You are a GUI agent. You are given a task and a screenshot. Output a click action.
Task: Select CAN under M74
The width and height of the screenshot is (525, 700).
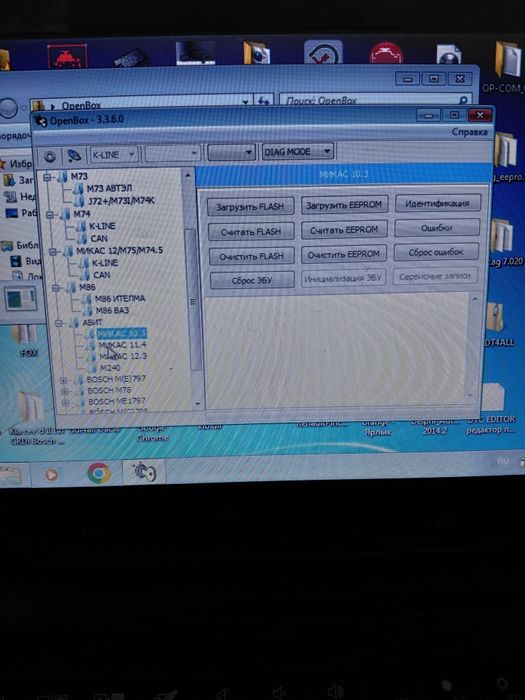(99, 238)
